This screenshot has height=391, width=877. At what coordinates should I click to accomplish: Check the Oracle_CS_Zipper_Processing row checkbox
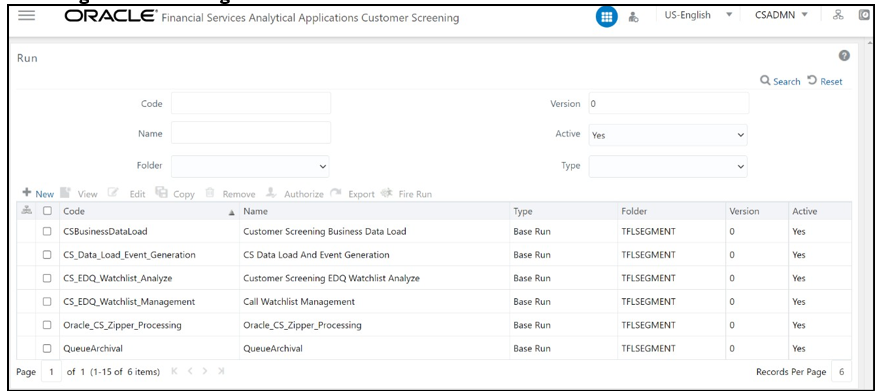tap(48, 325)
